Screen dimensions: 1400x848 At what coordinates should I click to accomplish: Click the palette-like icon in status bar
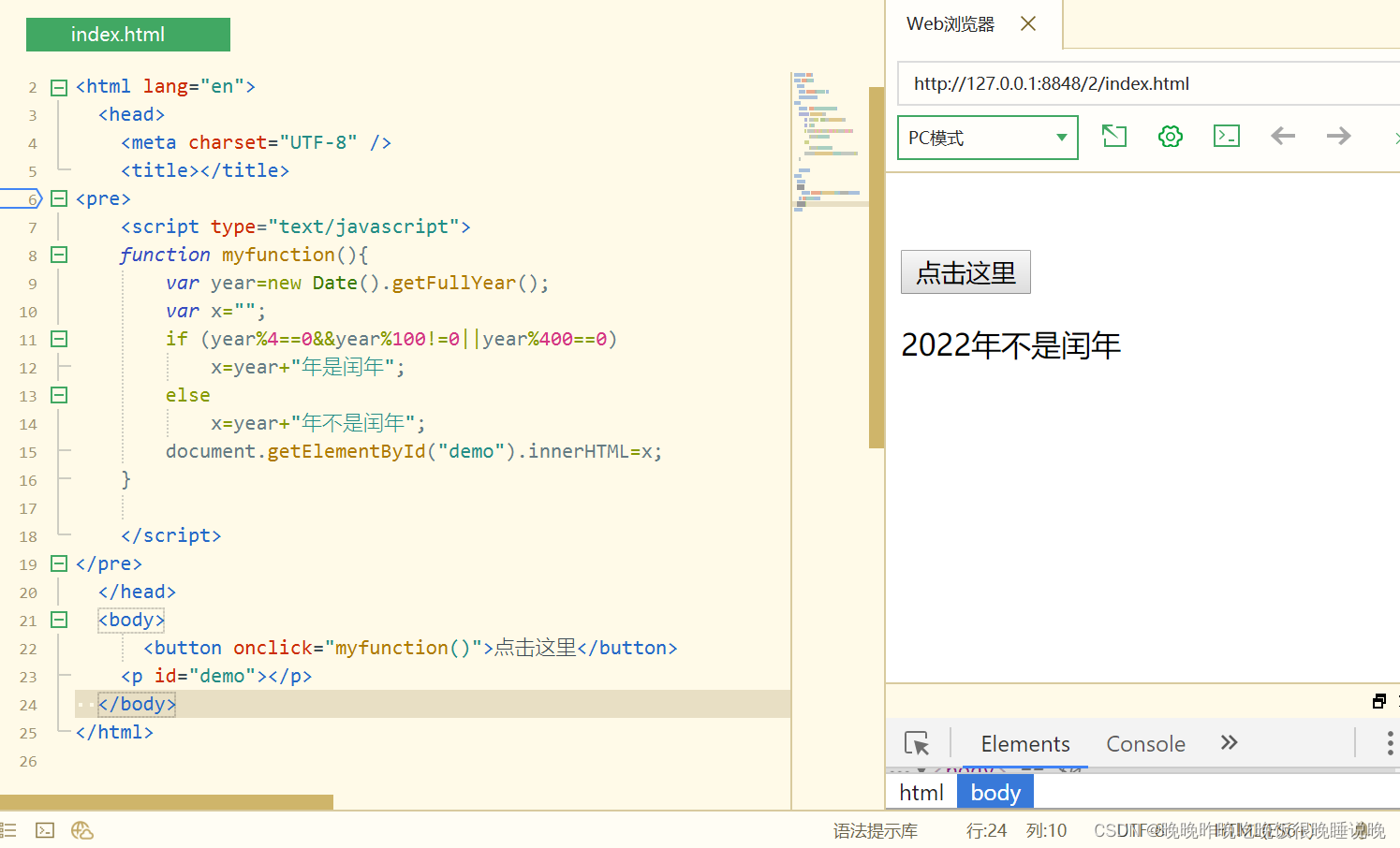pyautogui.click(x=82, y=830)
